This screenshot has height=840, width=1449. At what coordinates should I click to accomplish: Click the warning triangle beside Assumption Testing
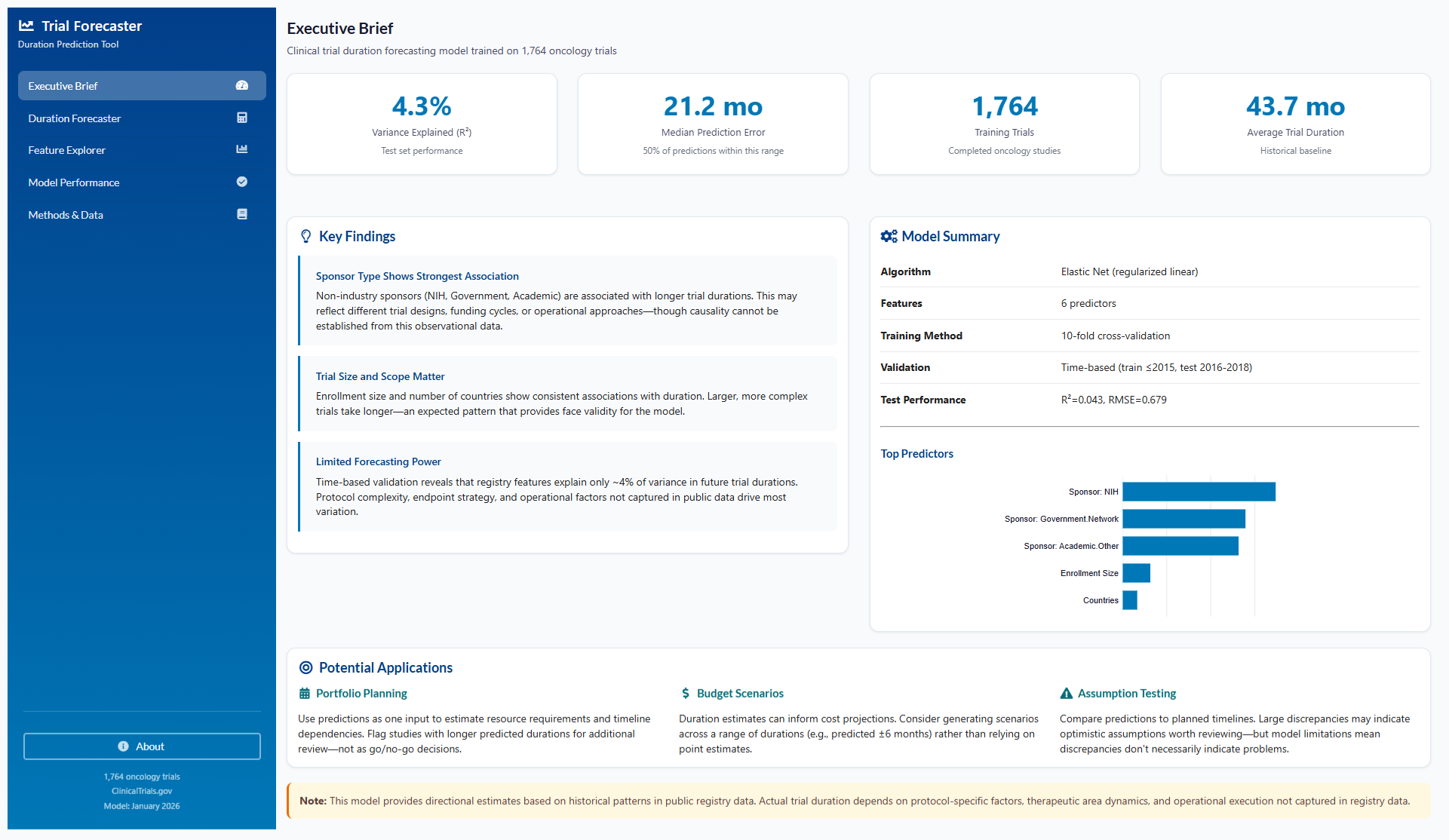tap(1067, 694)
